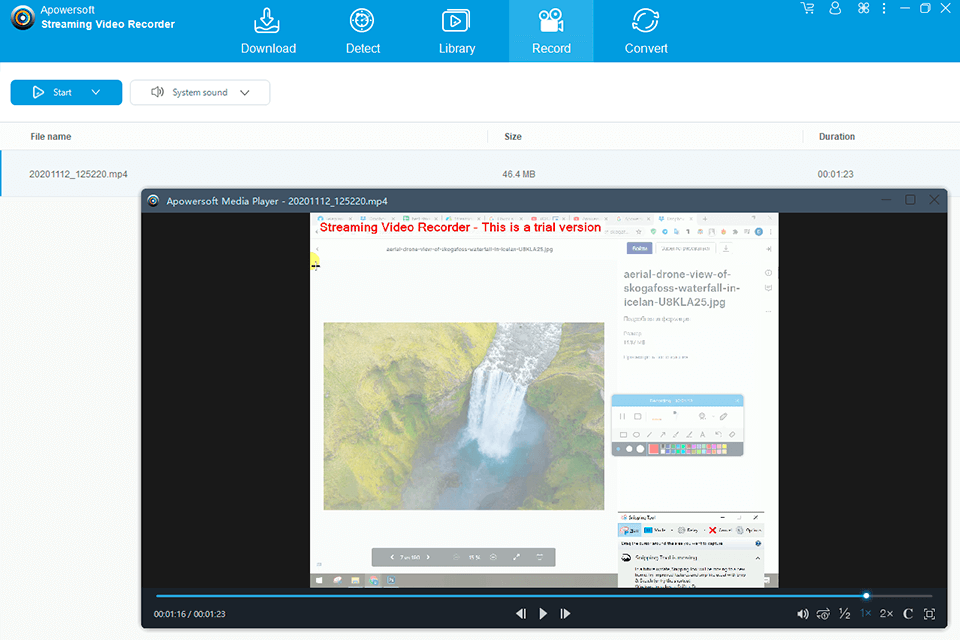Viewport: 960px width, 640px height.
Task: Step forward one frame in media player
Action: click(565, 613)
